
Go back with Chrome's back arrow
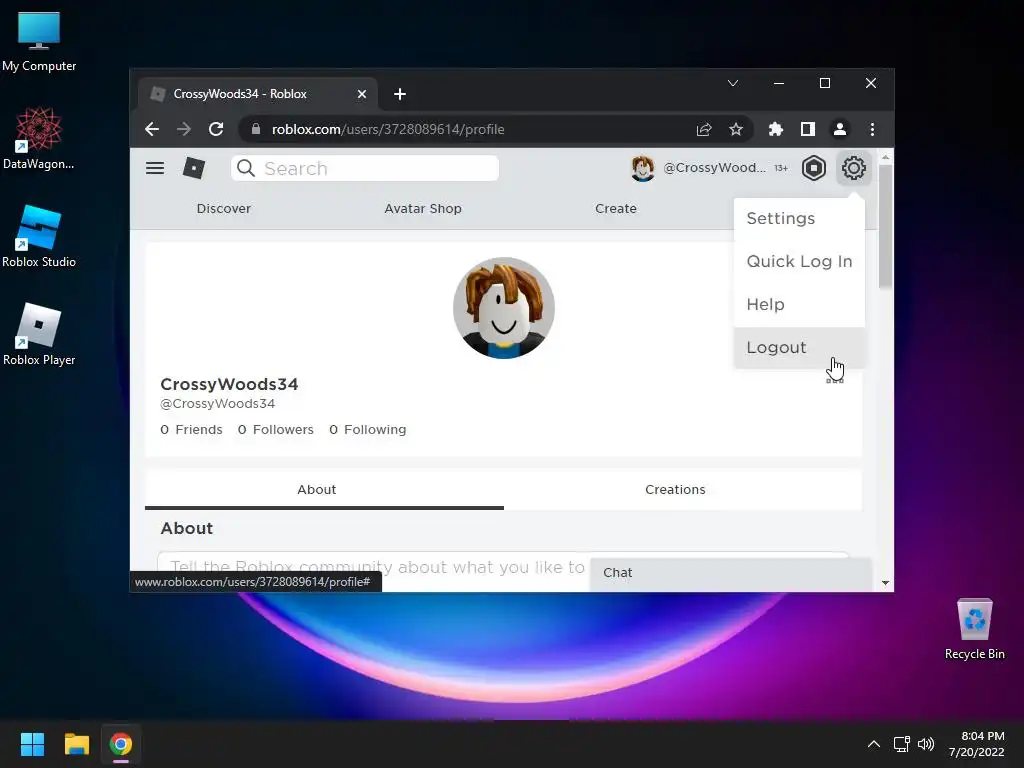pos(152,129)
